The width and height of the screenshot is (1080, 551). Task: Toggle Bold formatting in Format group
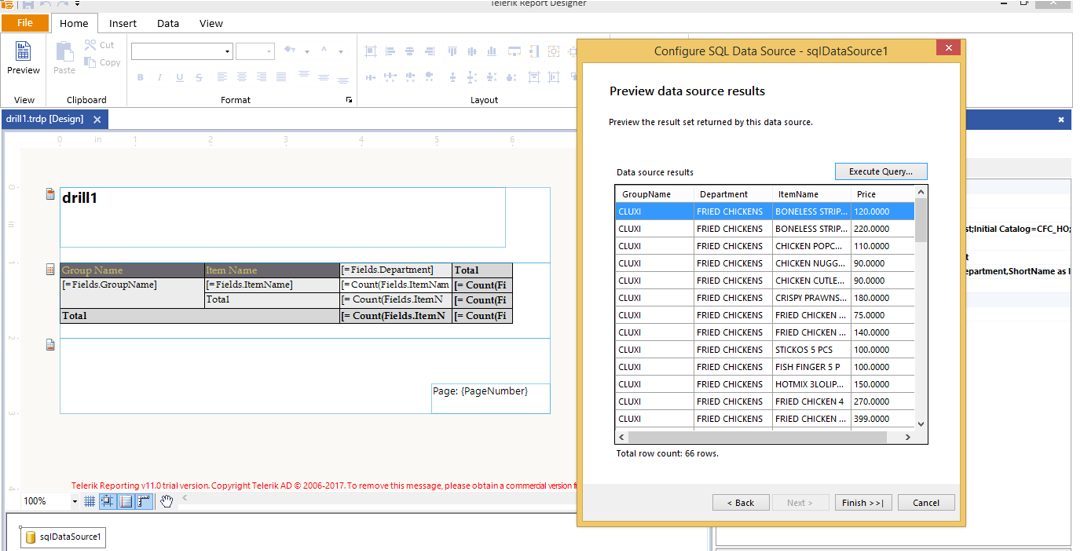(x=141, y=77)
